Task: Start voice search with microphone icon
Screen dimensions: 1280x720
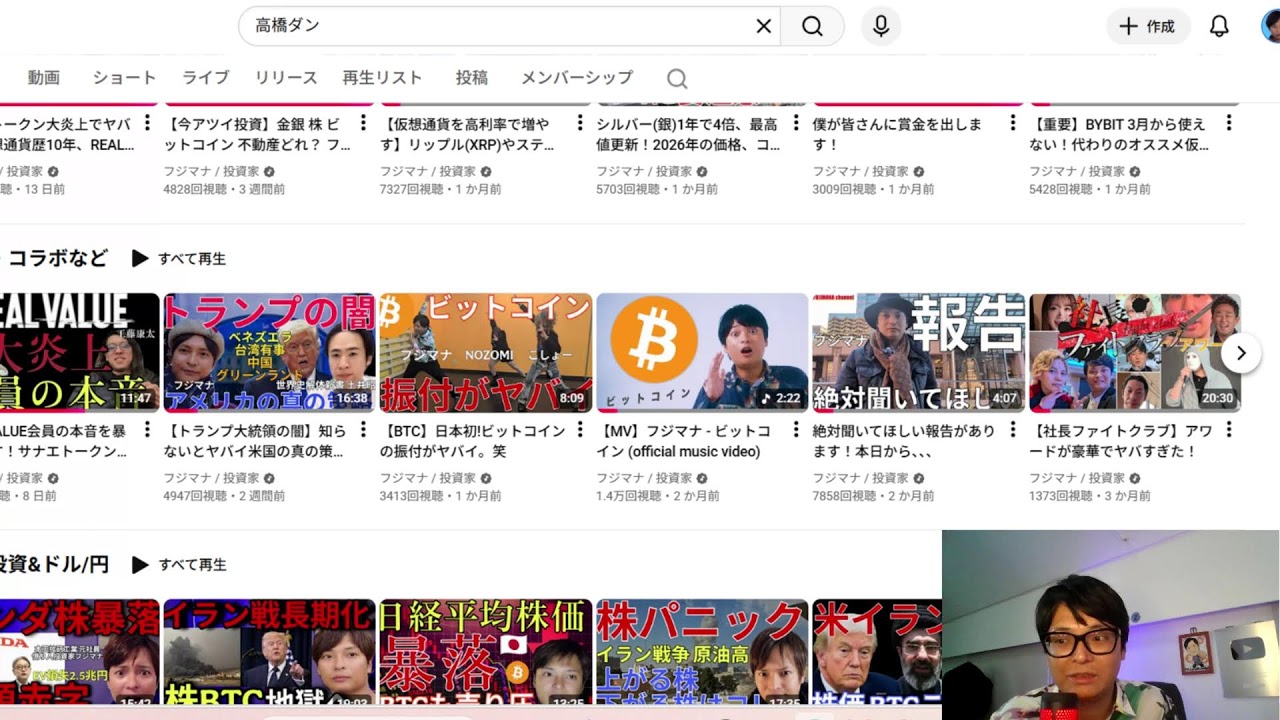Action: point(880,26)
